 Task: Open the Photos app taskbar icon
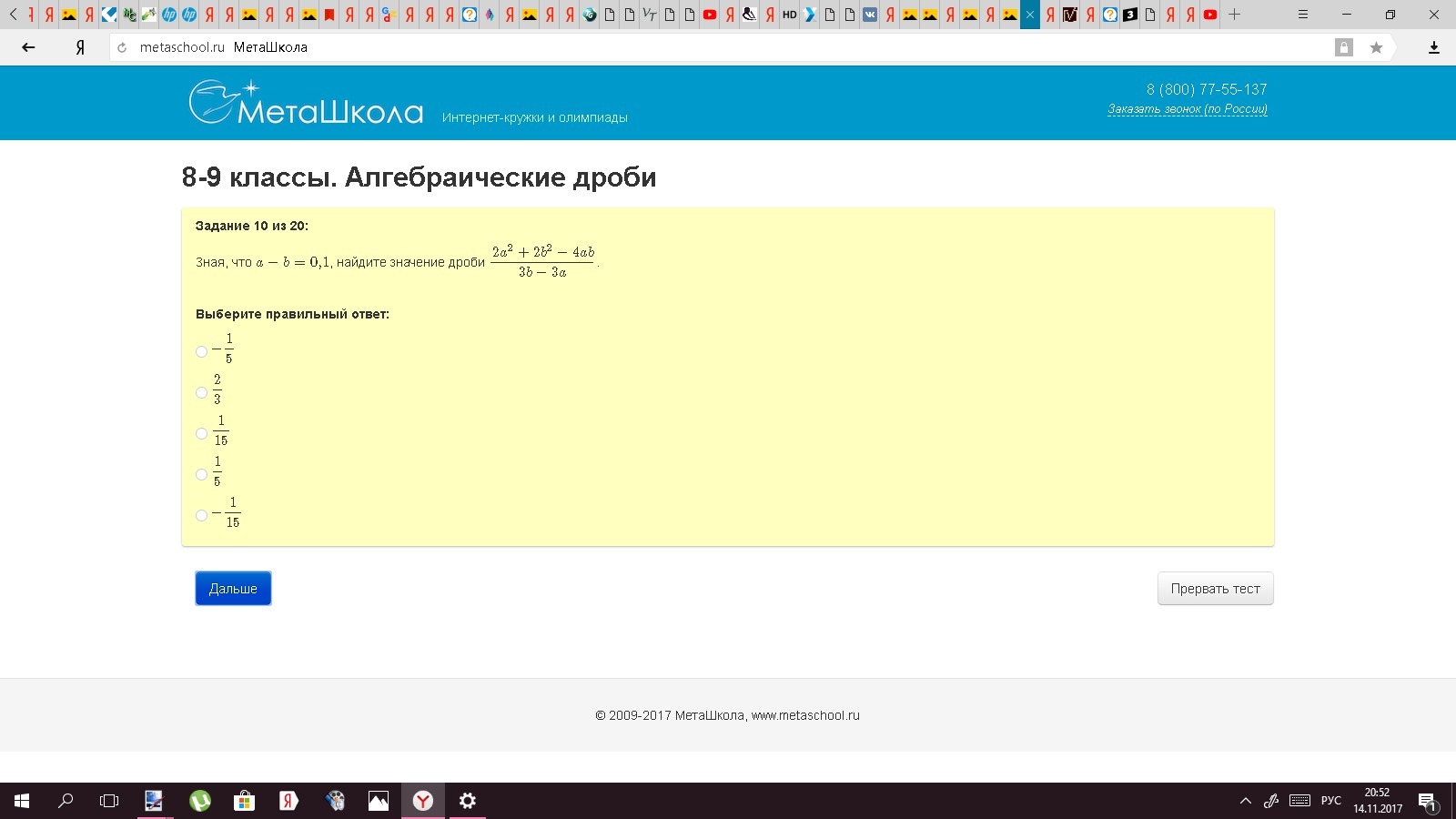(378, 801)
